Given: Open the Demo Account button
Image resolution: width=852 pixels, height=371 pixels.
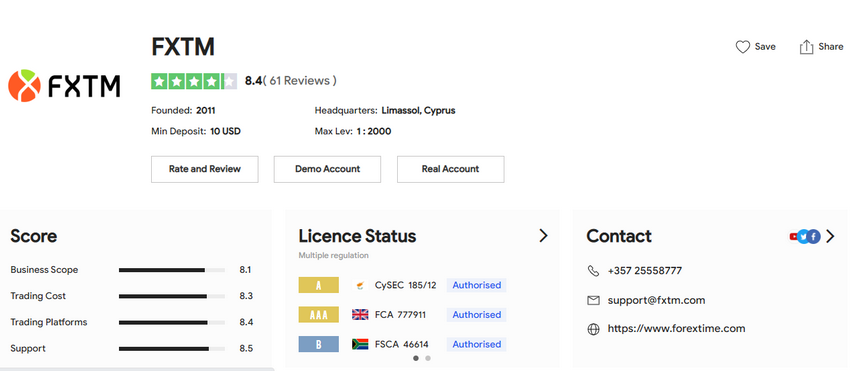Looking at the screenshot, I should 327,169.
